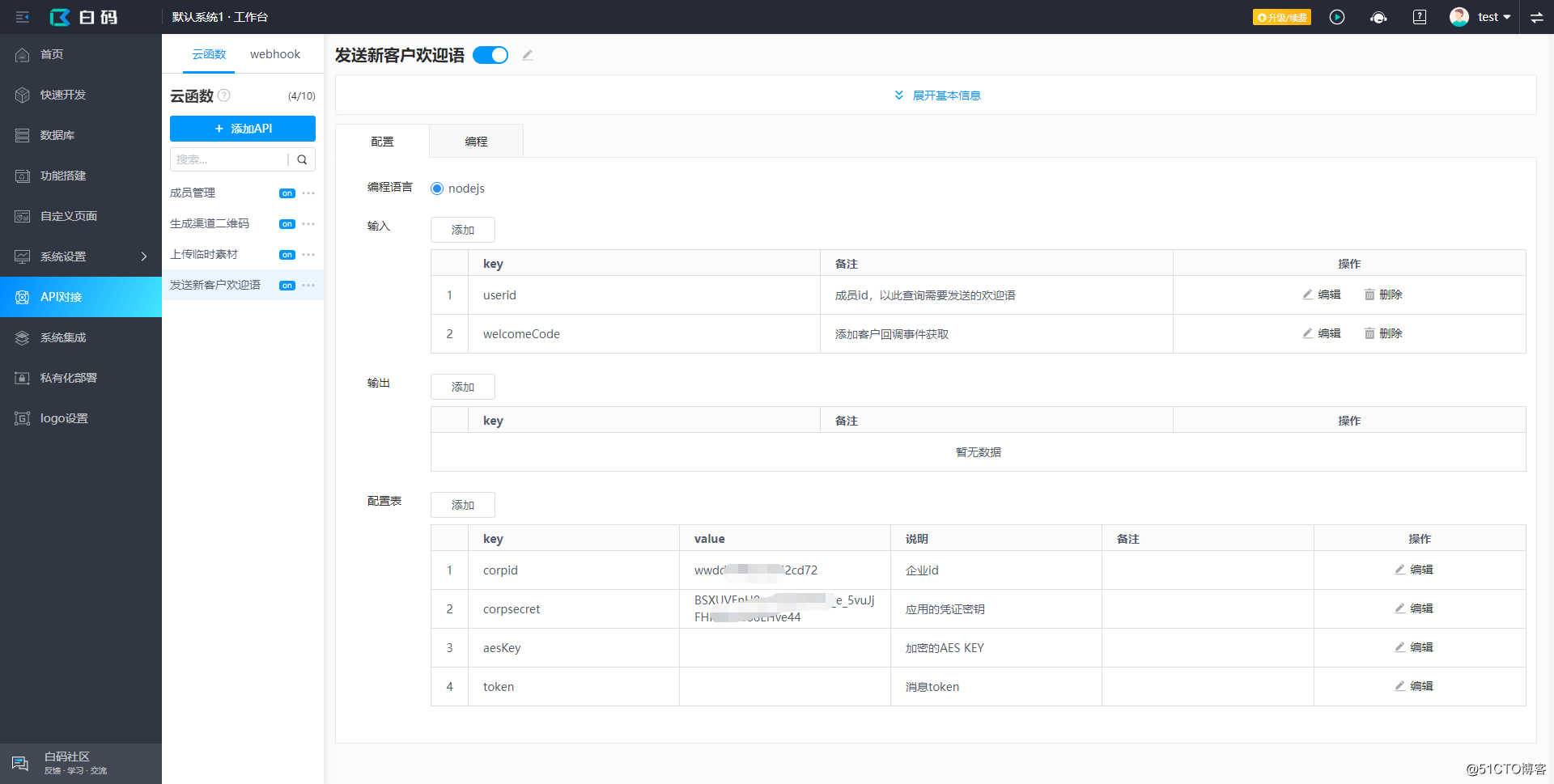This screenshot has width=1554, height=784.
Task: Expand 展开基本信息 section
Action: tap(936, 95)
